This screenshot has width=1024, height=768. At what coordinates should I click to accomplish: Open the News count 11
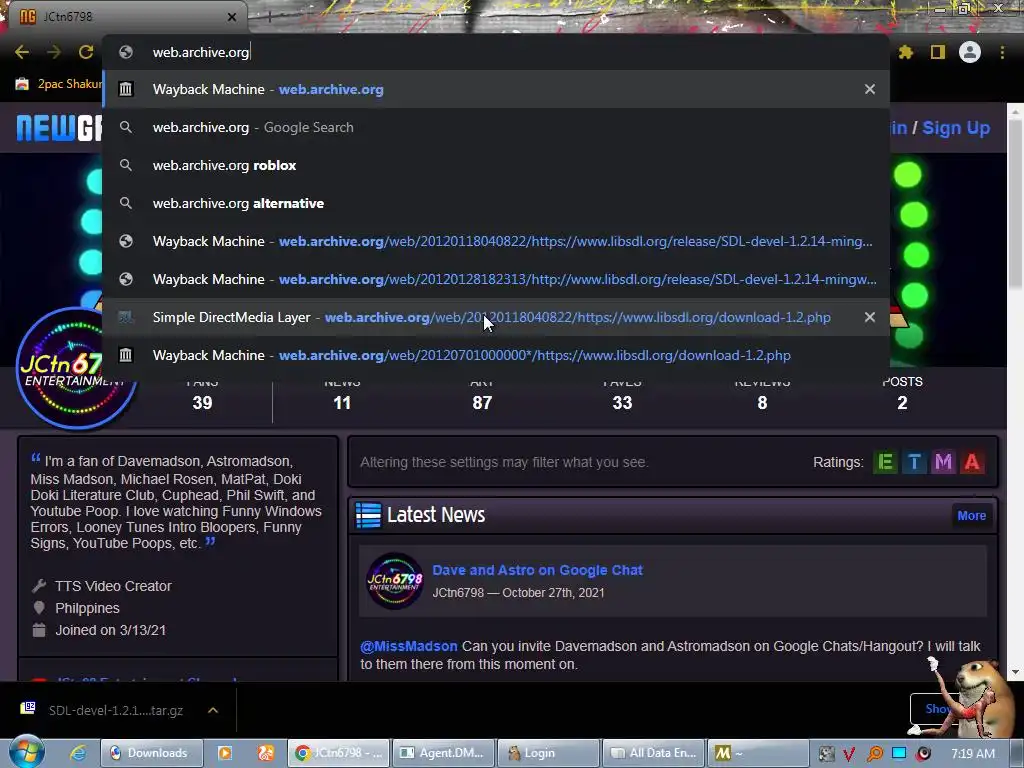coord(342,403)
